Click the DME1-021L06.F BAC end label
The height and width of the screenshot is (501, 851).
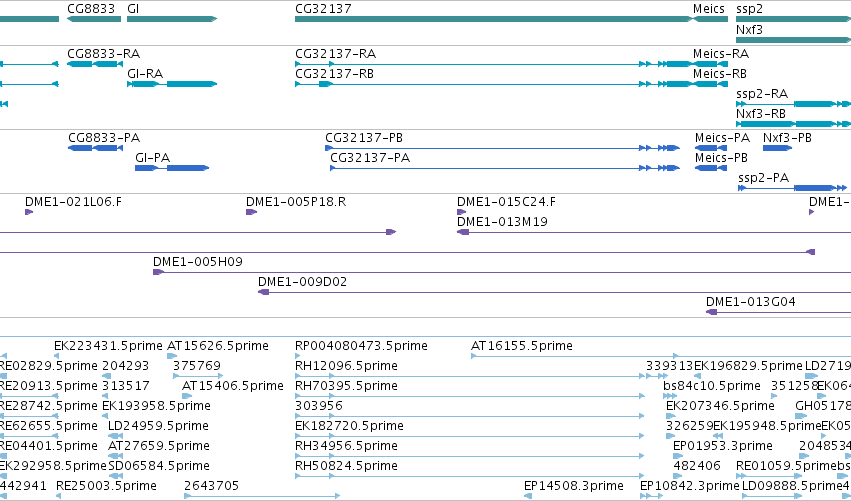73,202
